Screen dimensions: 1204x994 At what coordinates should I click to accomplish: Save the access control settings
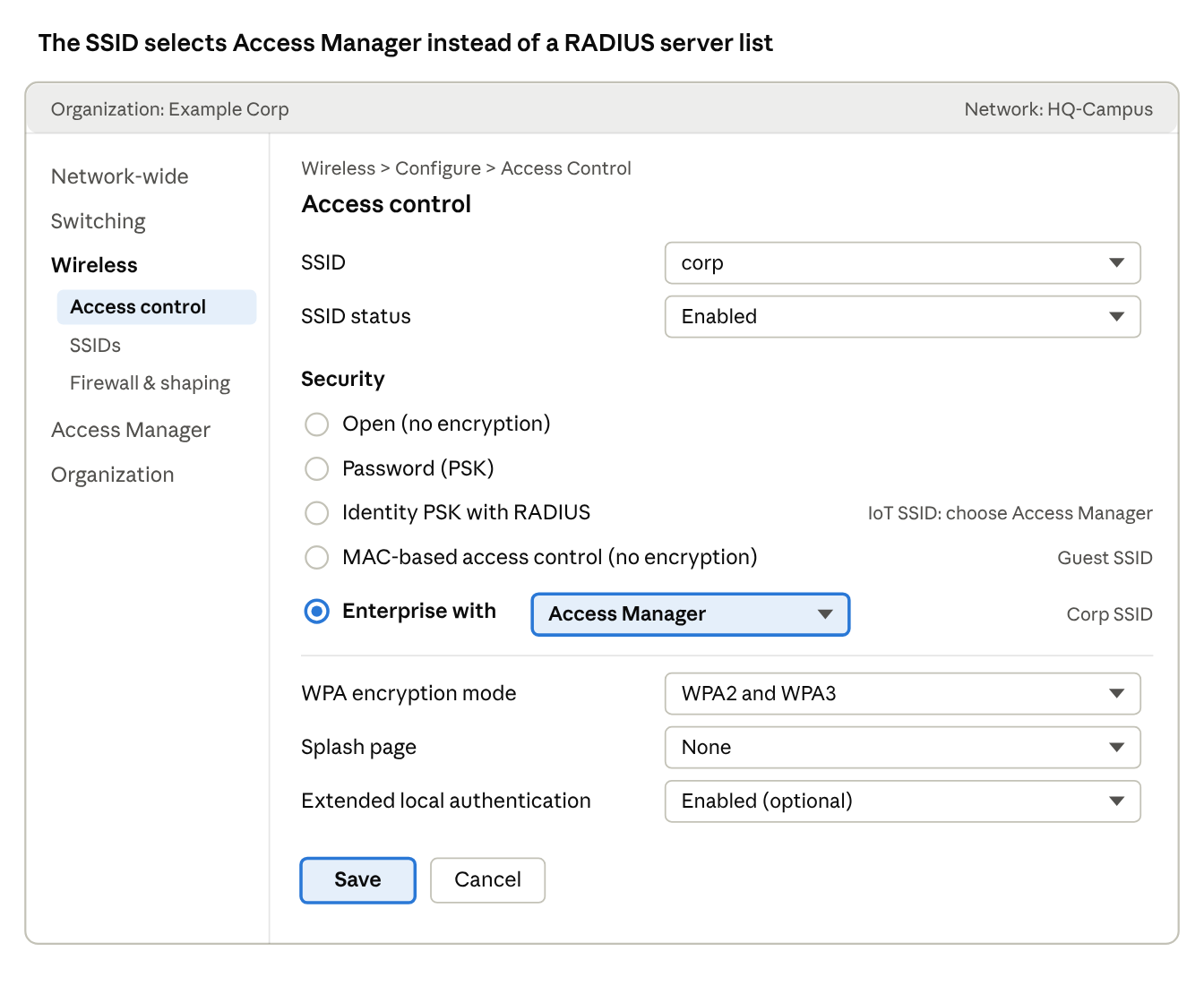click(x=357, y=880)
